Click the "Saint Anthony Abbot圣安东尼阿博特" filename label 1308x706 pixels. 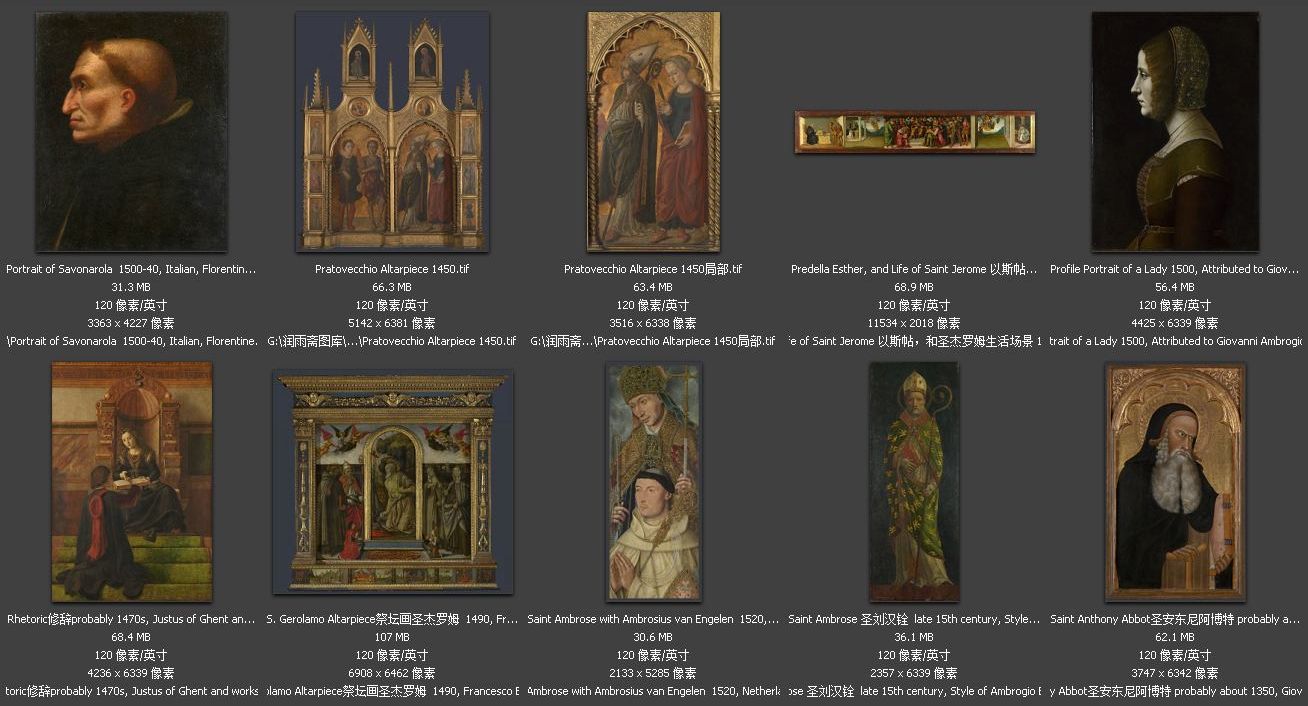pyautogui.click(x=1175, y=620)
